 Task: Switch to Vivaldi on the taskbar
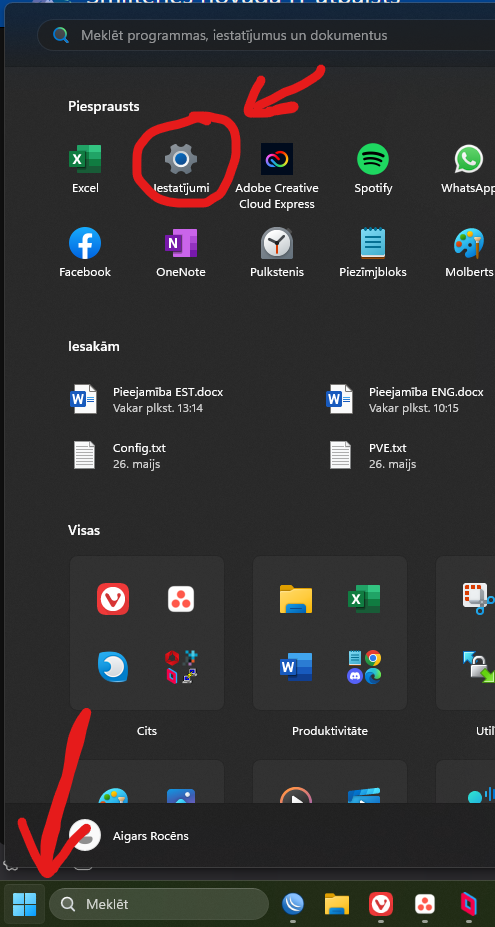(x=381, y=904)
